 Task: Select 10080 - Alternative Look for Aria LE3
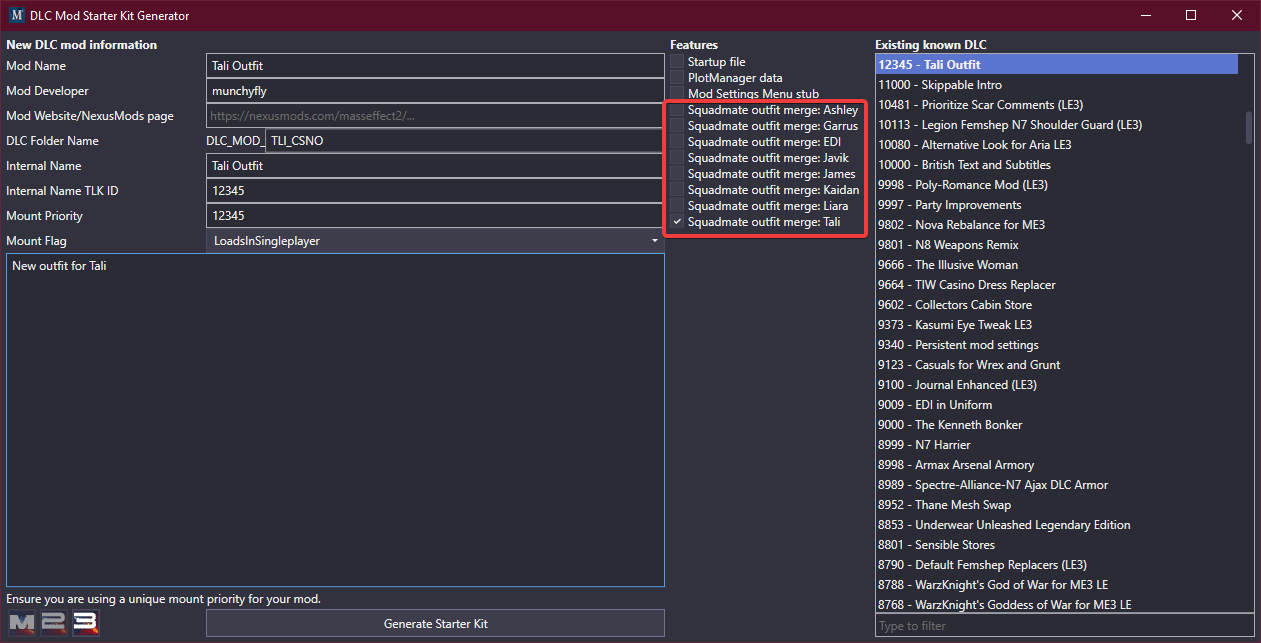tap(1056, 145)
